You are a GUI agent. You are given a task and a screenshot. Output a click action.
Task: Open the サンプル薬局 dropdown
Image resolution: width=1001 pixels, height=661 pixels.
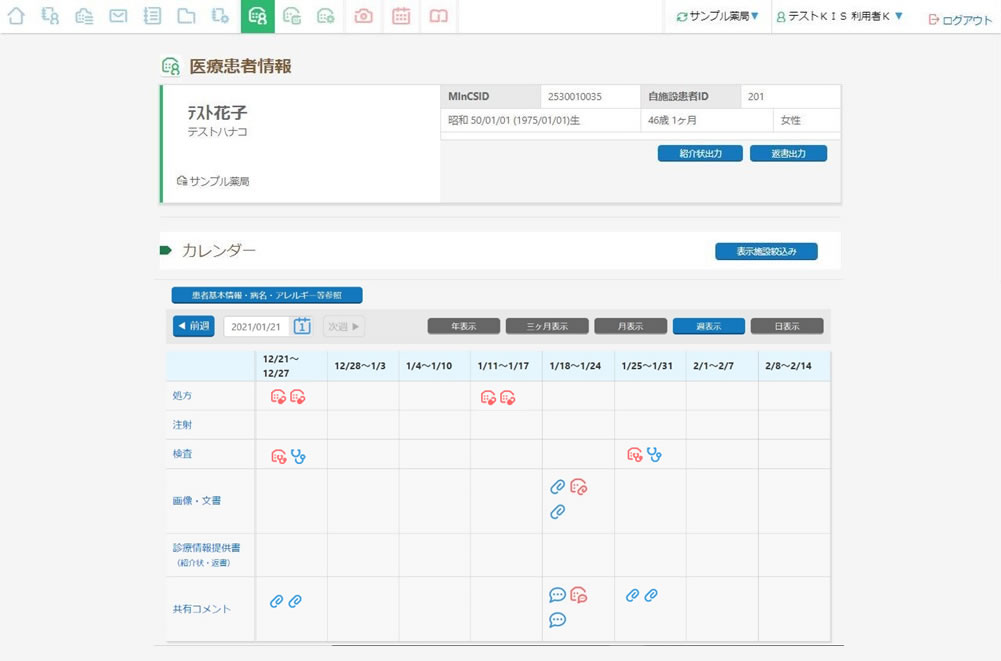click(x=716, y=16)
